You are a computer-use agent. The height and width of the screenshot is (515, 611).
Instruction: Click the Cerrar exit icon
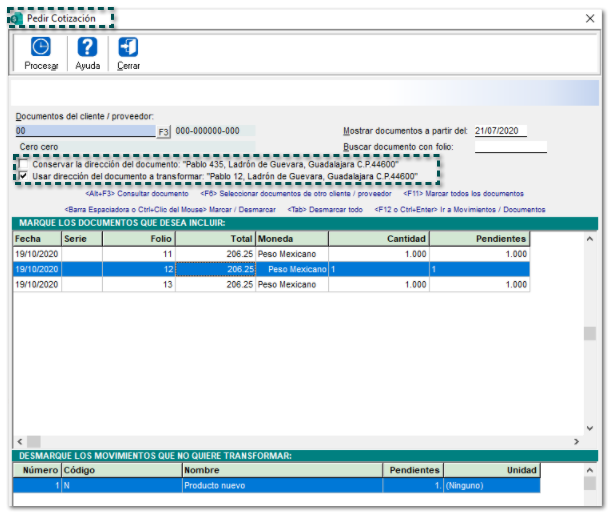(x=128, y=47)
